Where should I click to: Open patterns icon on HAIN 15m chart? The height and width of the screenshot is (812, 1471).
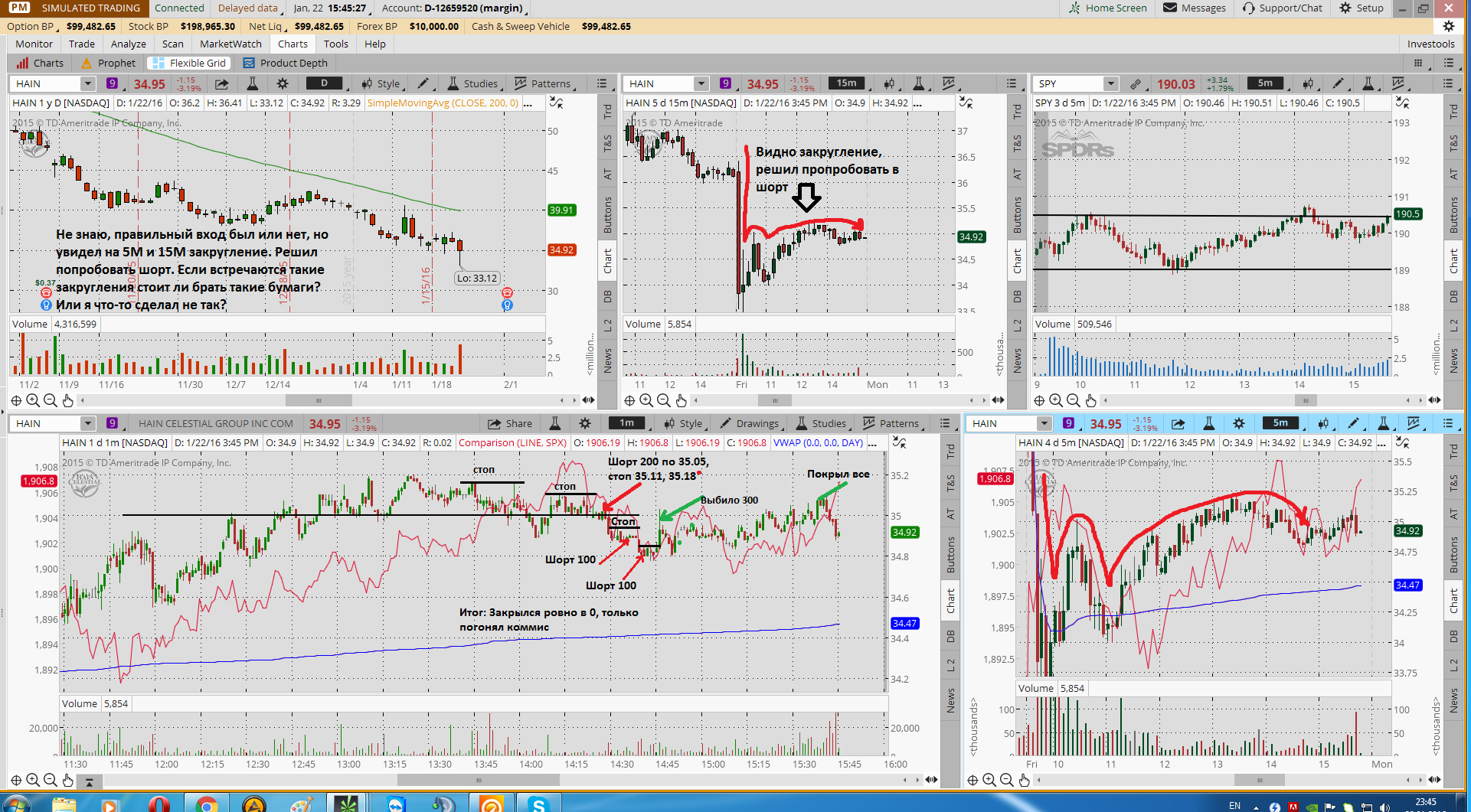click(x=948, y=83)
